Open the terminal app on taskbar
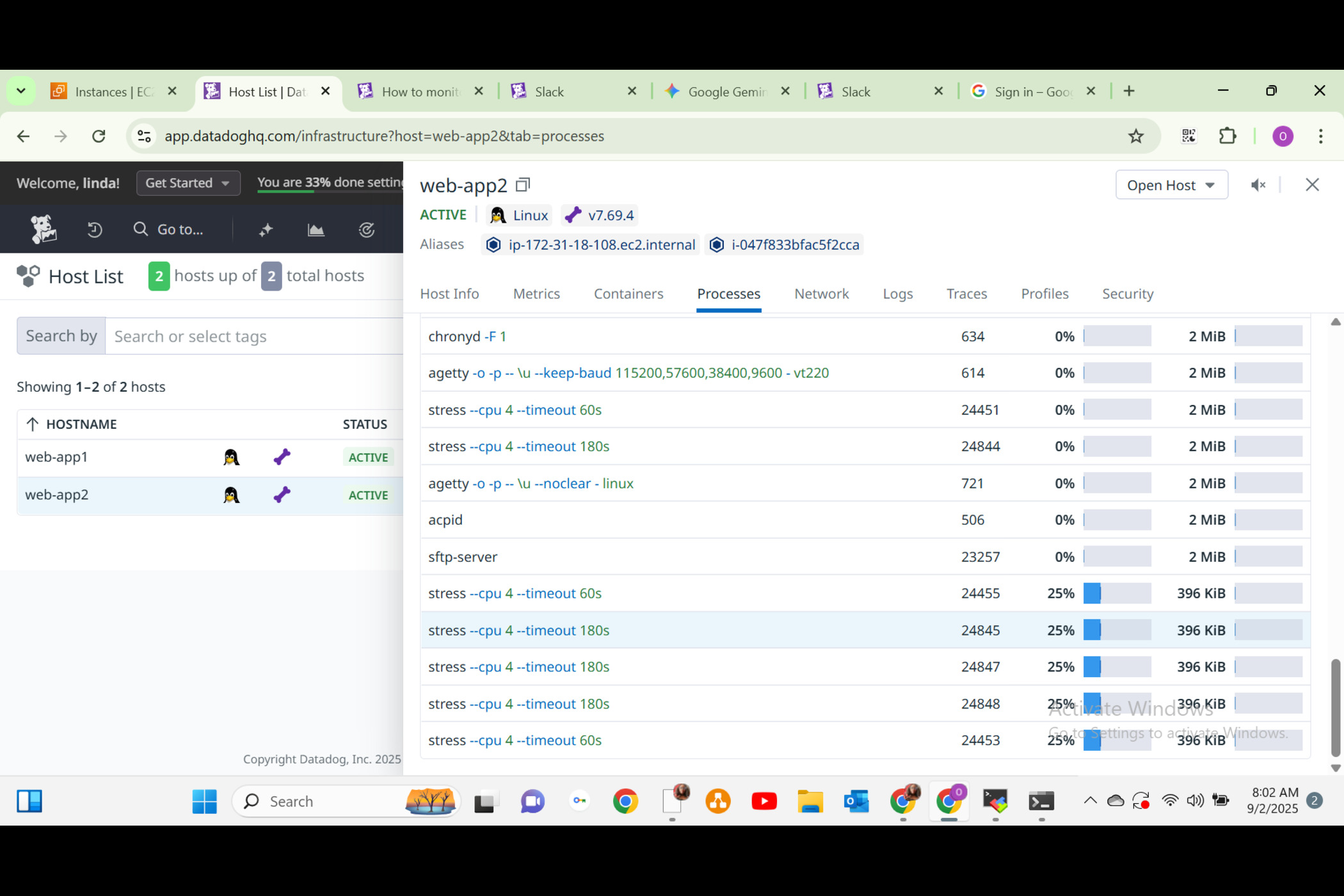The width and height of the screenshot is (1344, 896). pos(1041,801)
